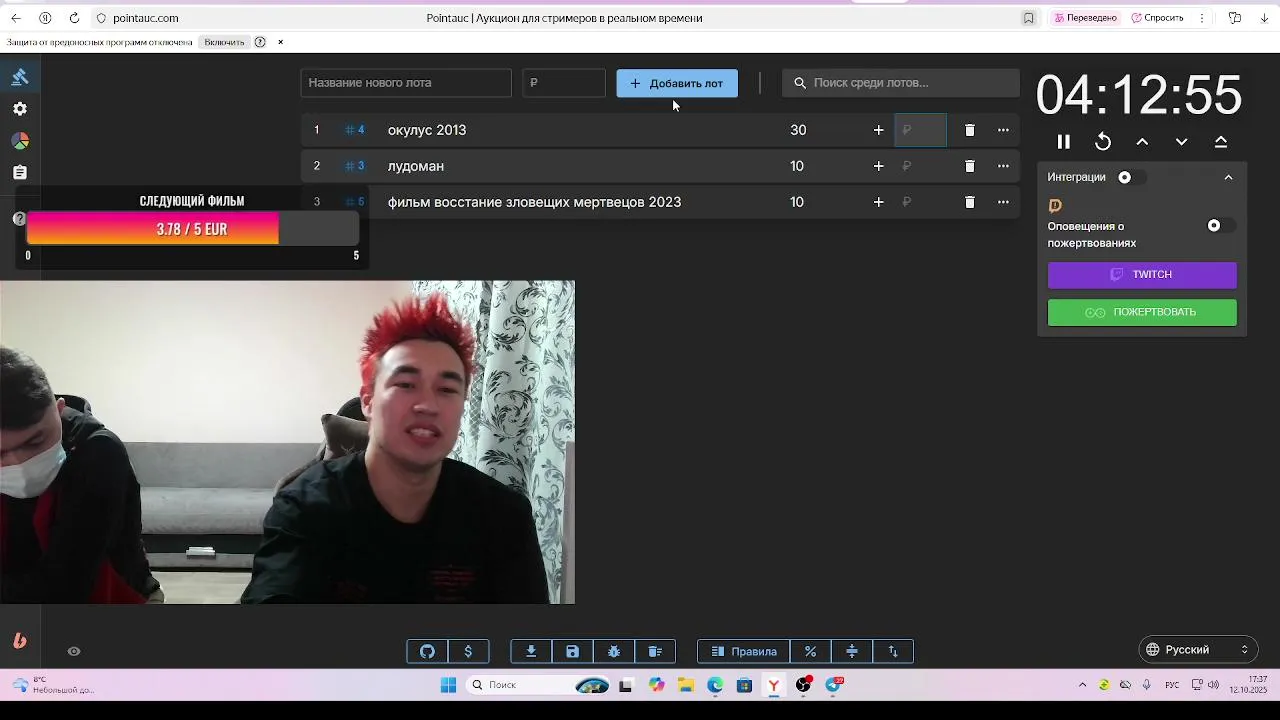Open settings gear in left sidebar
Viewport: 1280px width, 720px height.
pos(20,109)
